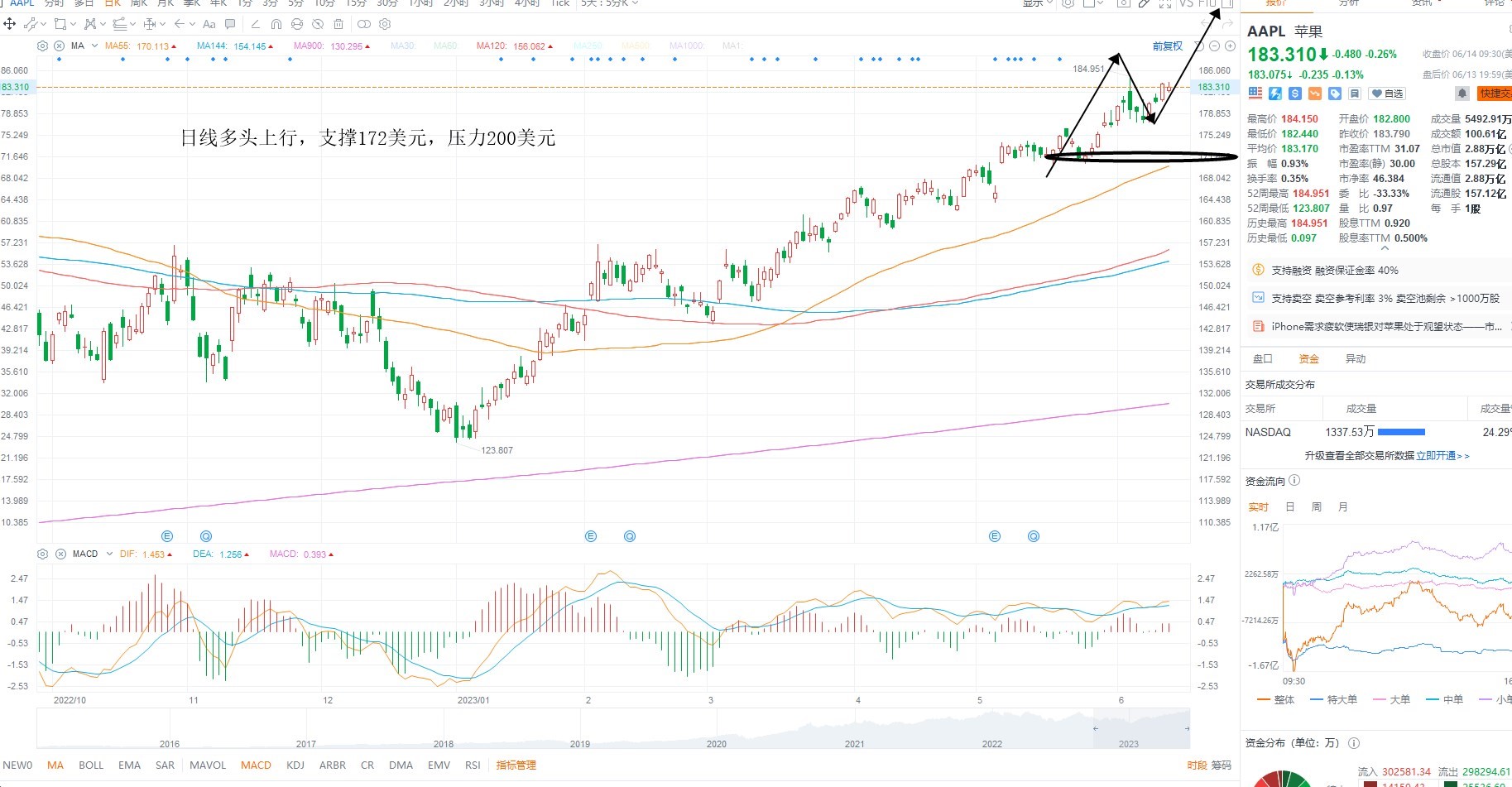Viewport: 1512px width, 787px height.
Task: Toggle the RSI sub-indicator
Action: [473, 765]
